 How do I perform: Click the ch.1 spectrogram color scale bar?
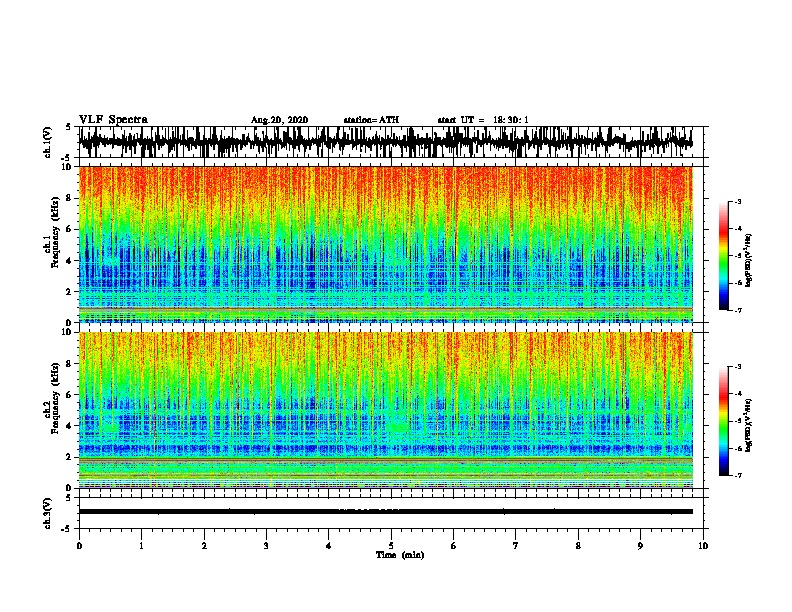click(723, 256)
